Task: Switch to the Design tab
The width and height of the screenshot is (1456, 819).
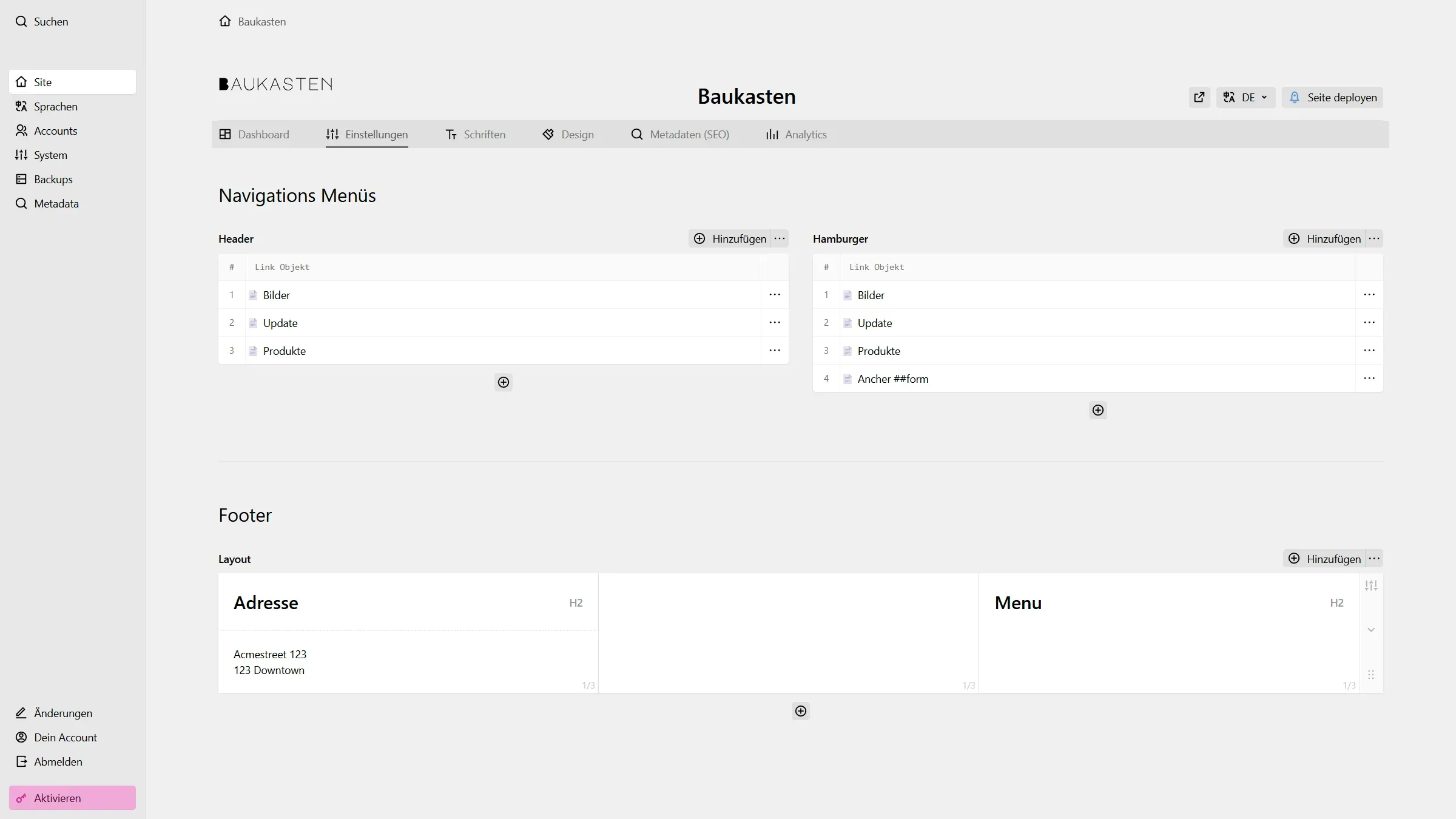Action: tap(568, 135)
